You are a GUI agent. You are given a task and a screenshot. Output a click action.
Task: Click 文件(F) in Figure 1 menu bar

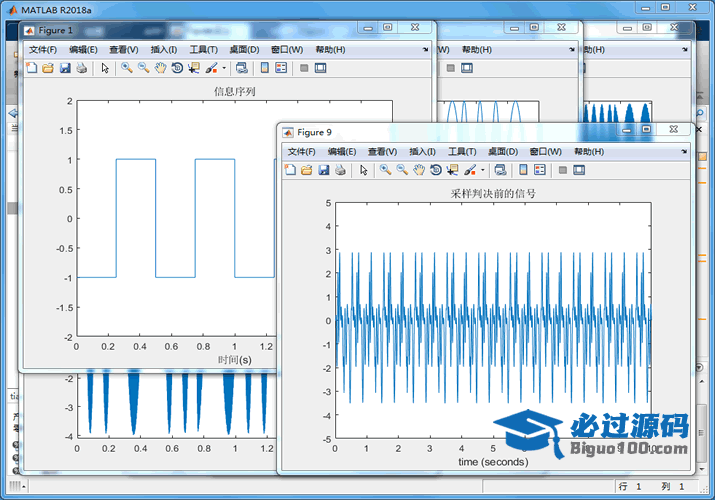(x=43, y=49)
